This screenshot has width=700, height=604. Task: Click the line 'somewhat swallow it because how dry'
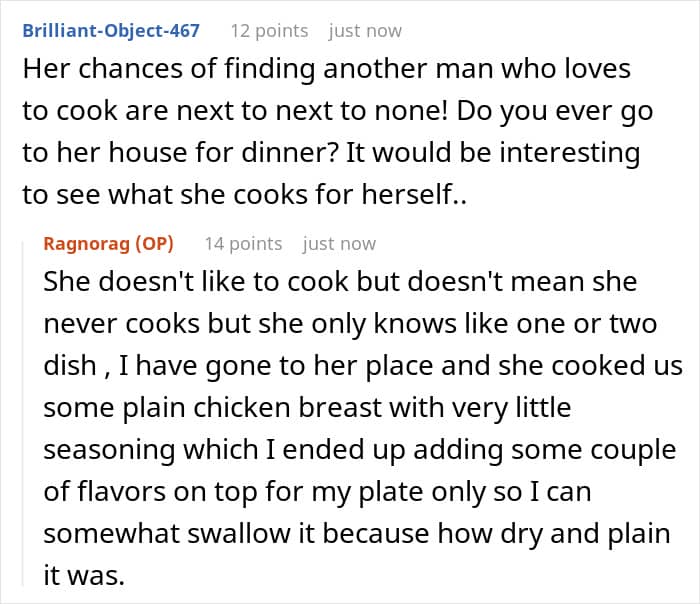point(357,534)
